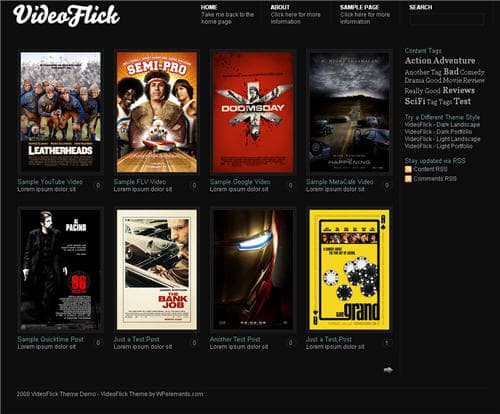Open the Al Pacino 88 Minutes poster
This screenshot has width=500, height=414.
coord(60,269)
